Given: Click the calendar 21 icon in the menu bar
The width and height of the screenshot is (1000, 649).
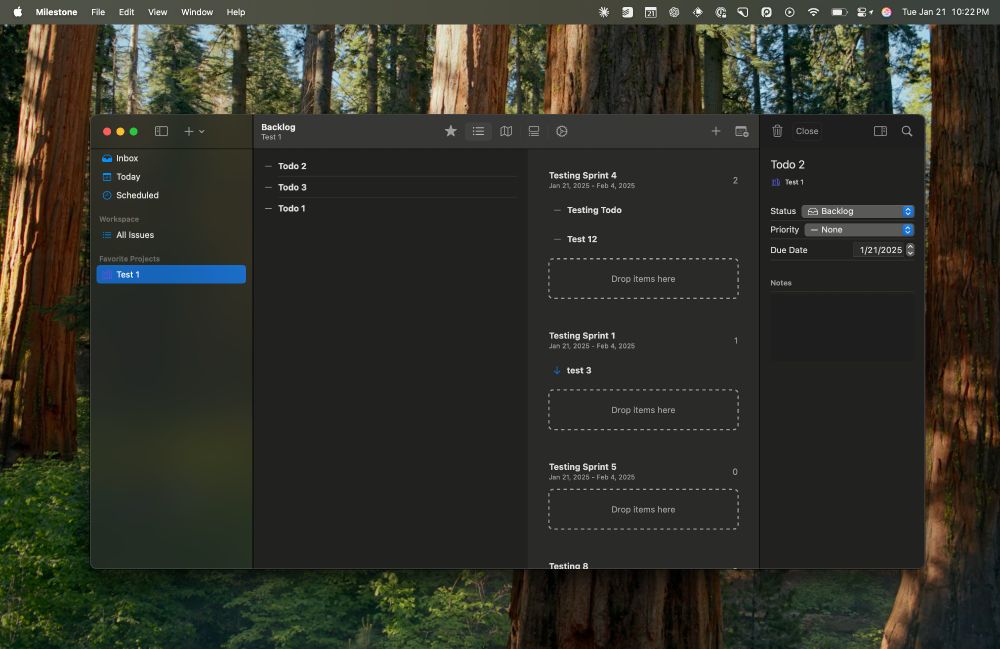Looking at the screenshot, I should coord(651,12).
